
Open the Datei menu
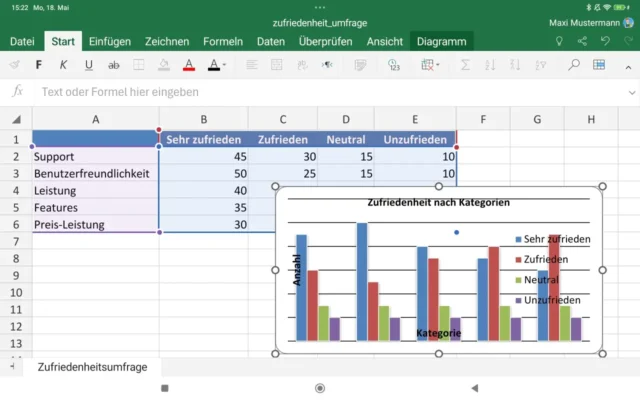point(22,42)
